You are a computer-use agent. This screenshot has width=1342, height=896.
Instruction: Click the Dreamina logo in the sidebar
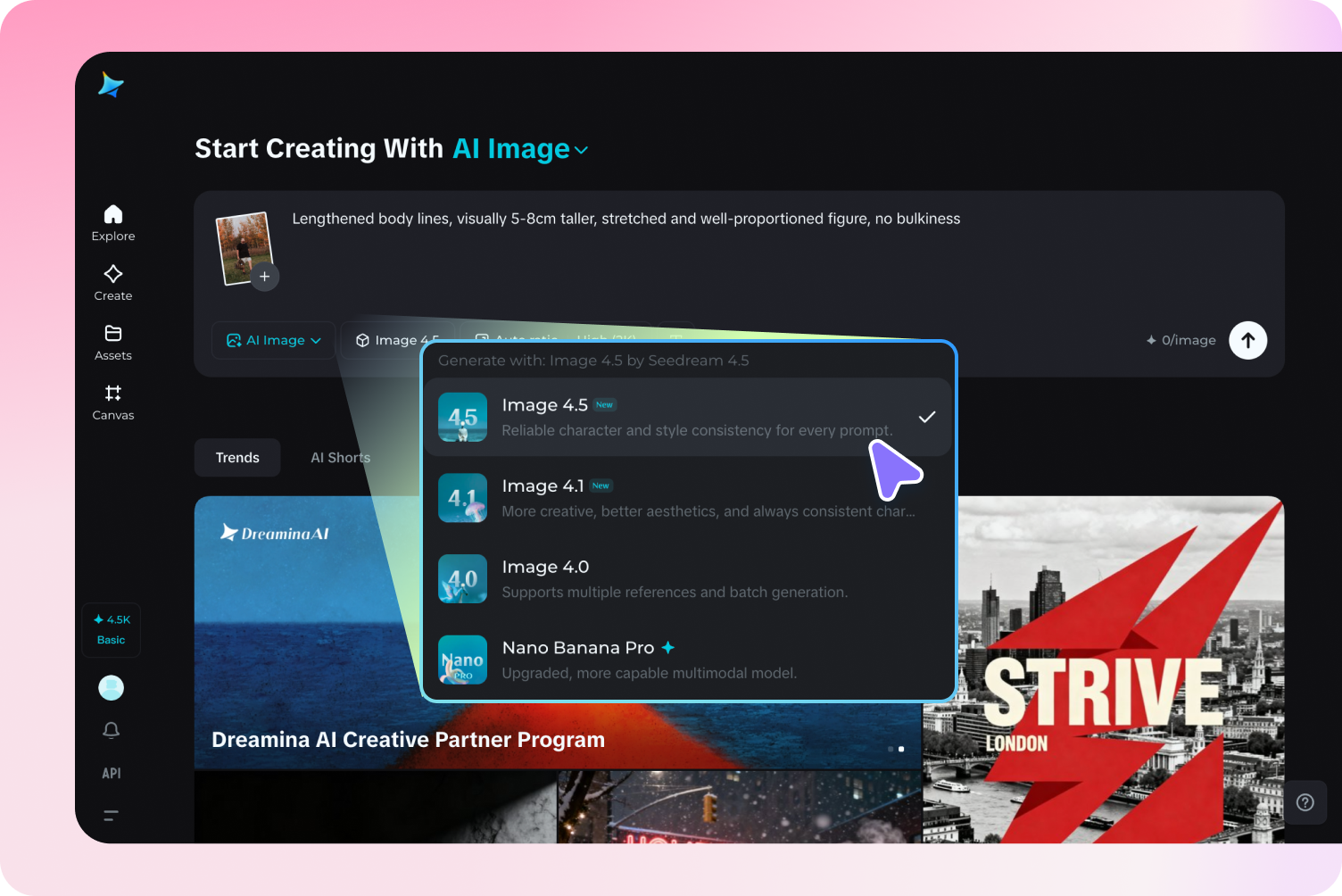(111, 85)
